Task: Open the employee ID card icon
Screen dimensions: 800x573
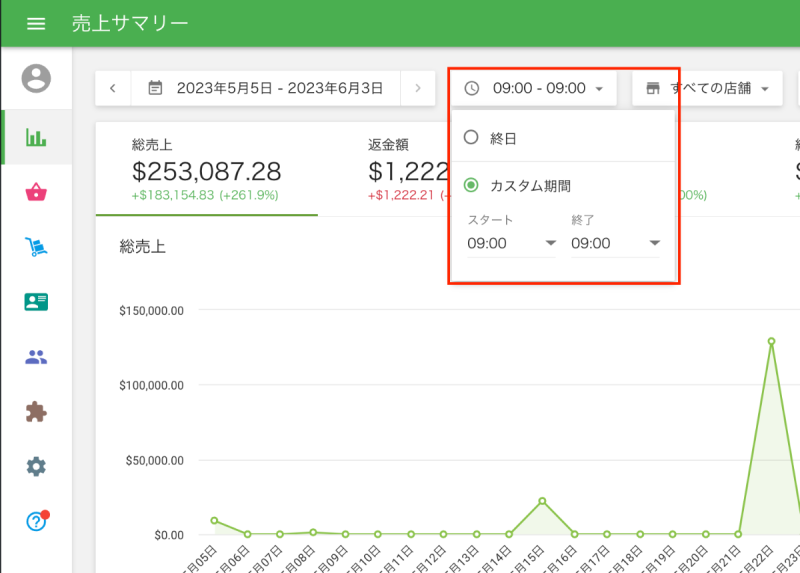Action: click(36, 302)
